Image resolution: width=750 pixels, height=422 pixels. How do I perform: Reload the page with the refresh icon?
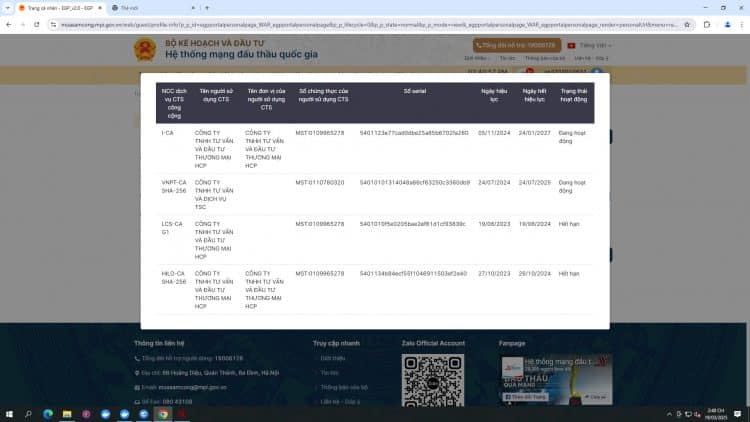click(x=37, y=24)
